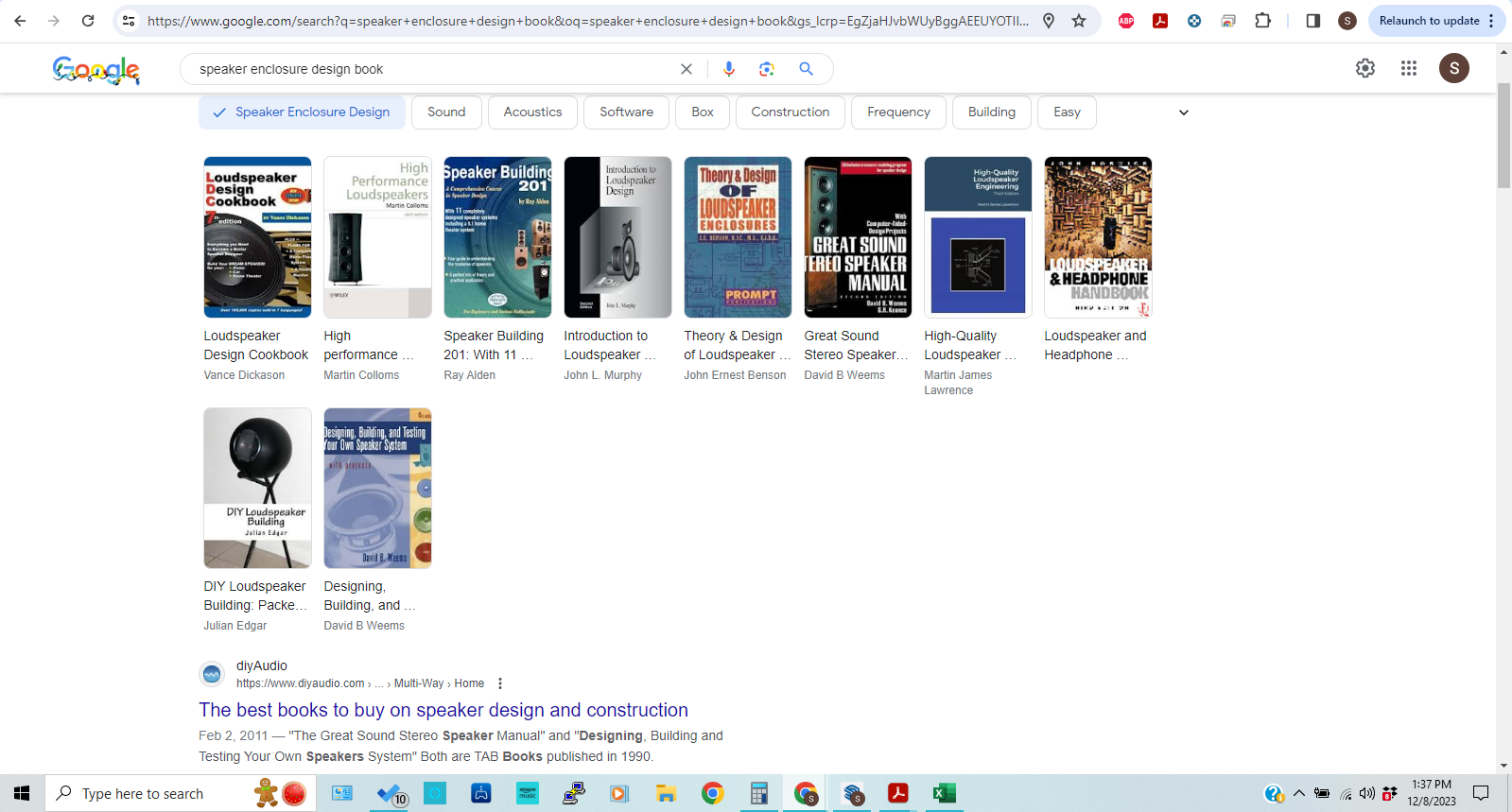Open Google quick settings gear
Viewport: 1512px width, 812px height.
[x=1364, y=68]
